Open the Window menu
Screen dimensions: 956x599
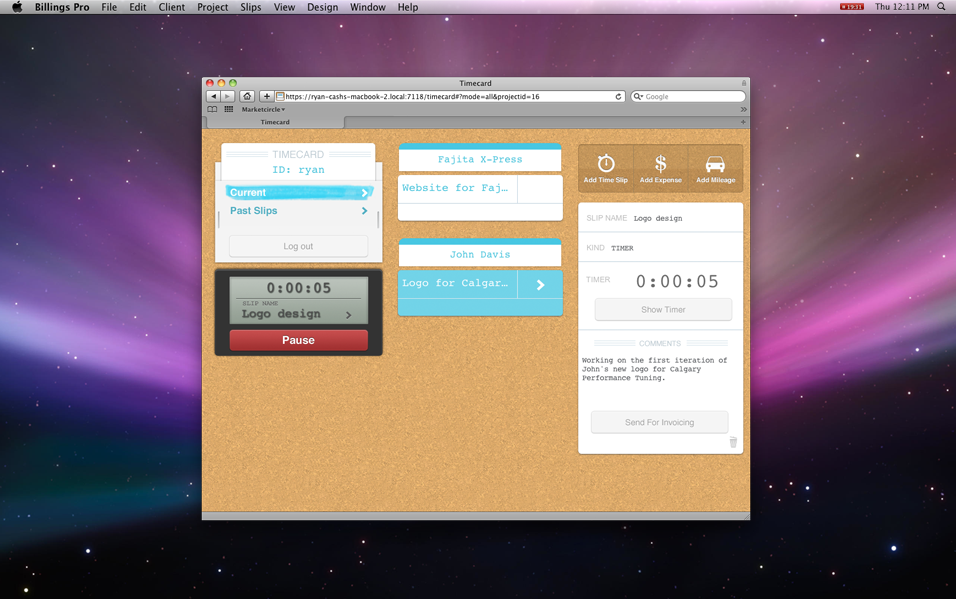[x=368, y=7]
